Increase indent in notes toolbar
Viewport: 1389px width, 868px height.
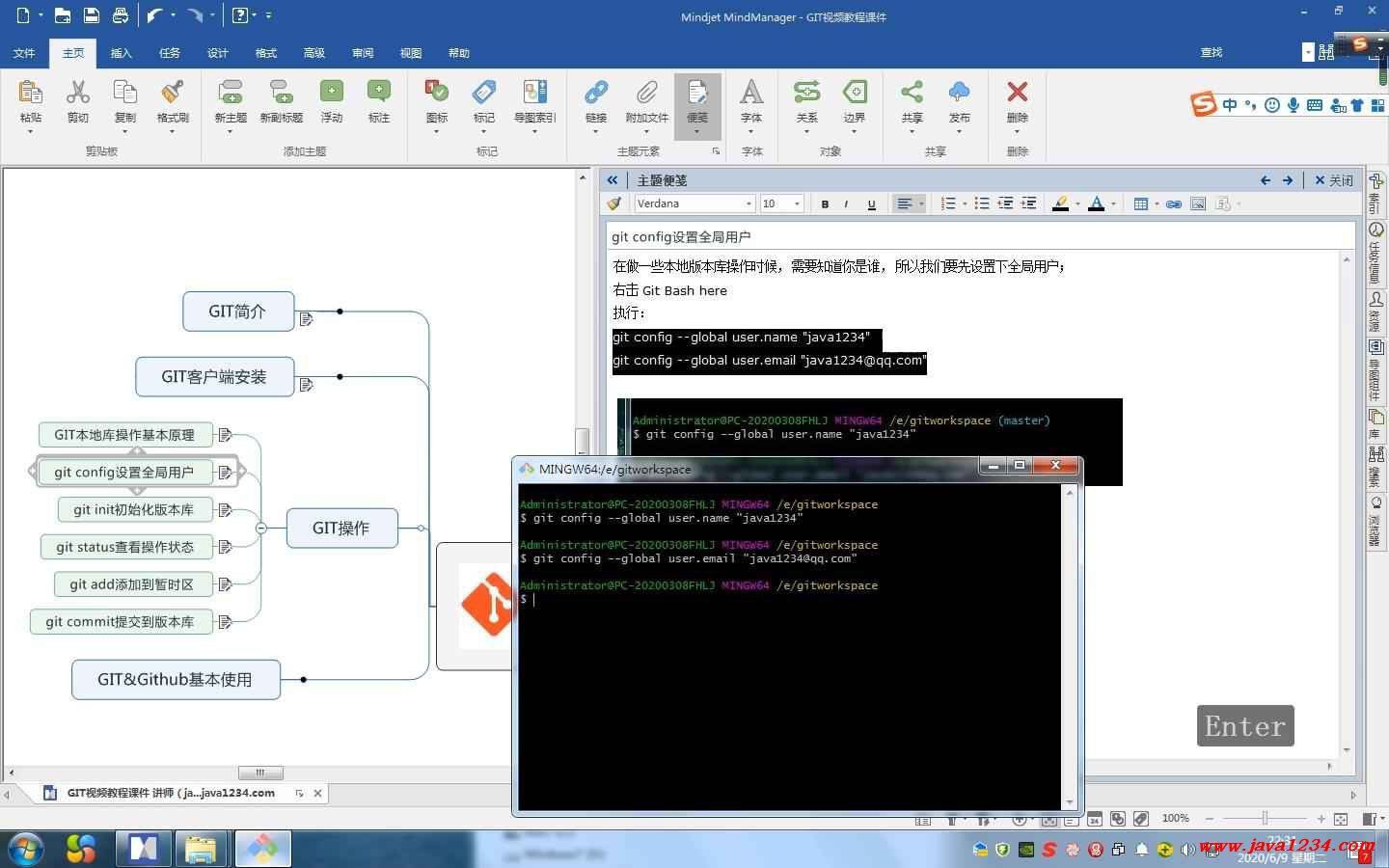click(1029, 203)
